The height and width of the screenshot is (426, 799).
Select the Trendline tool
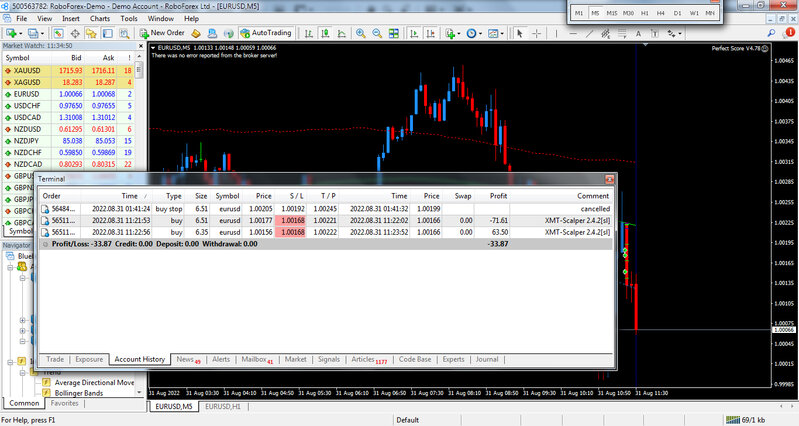(590, 33)
